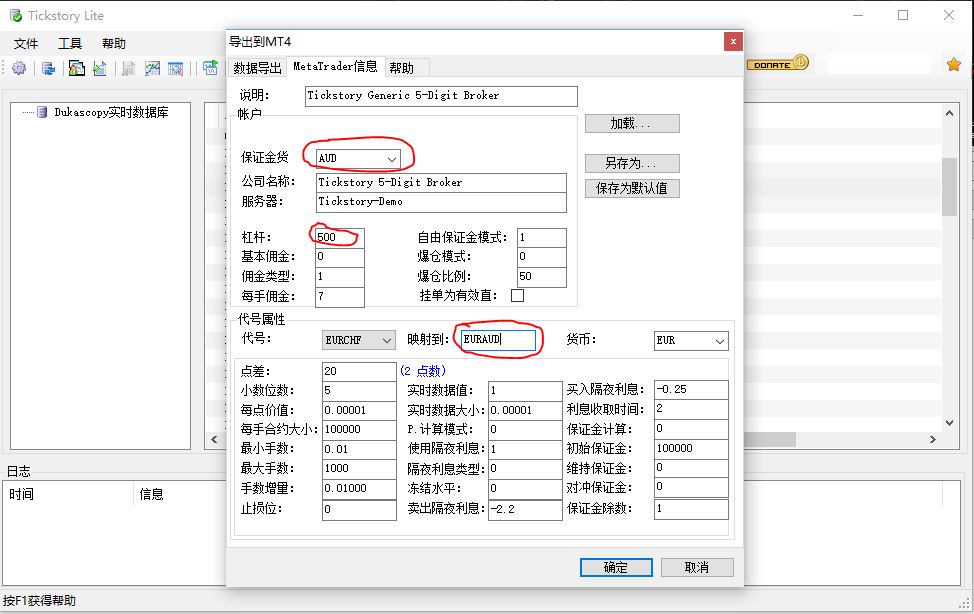Click the data table grid toolbar icon
974x614 pixels.
176,68
